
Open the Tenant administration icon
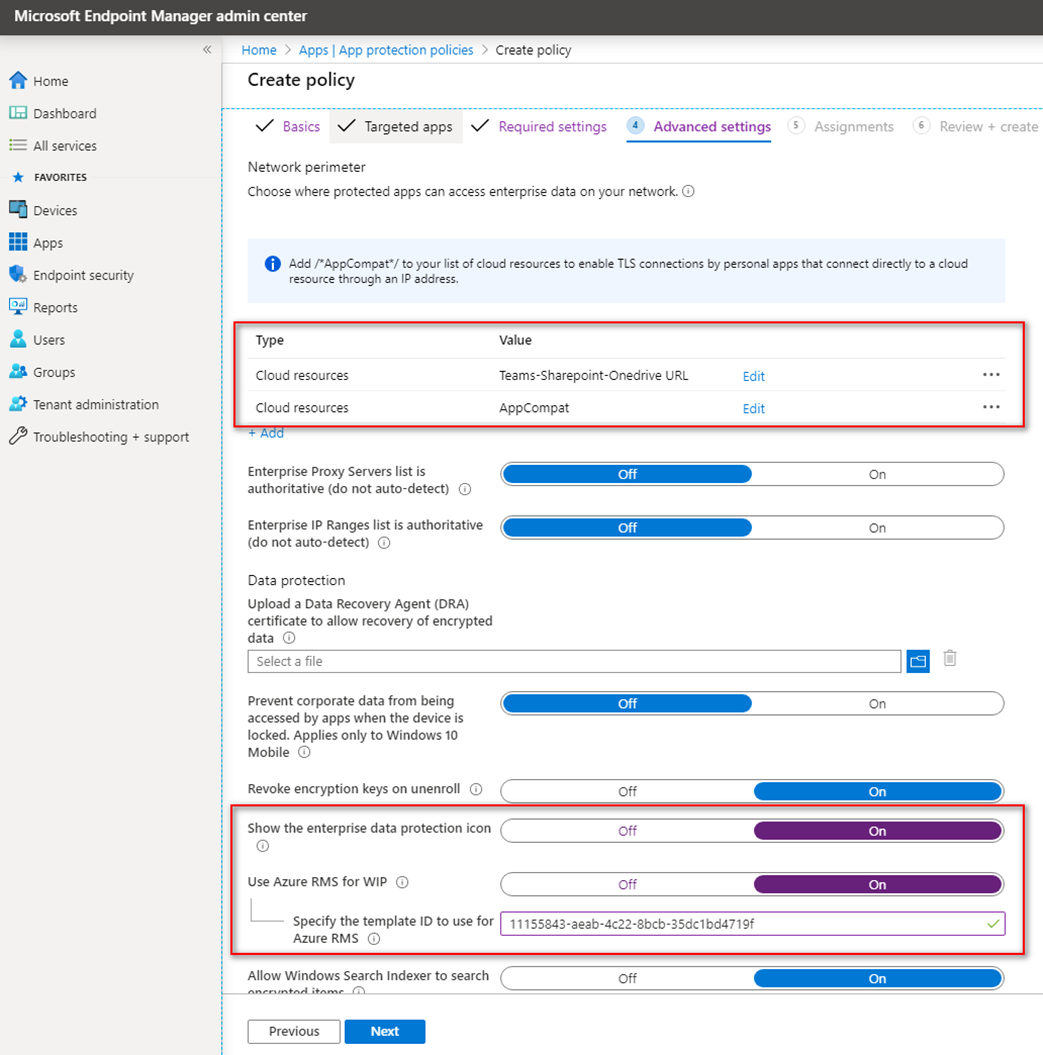pyautogui.click(x=18, y=404)
